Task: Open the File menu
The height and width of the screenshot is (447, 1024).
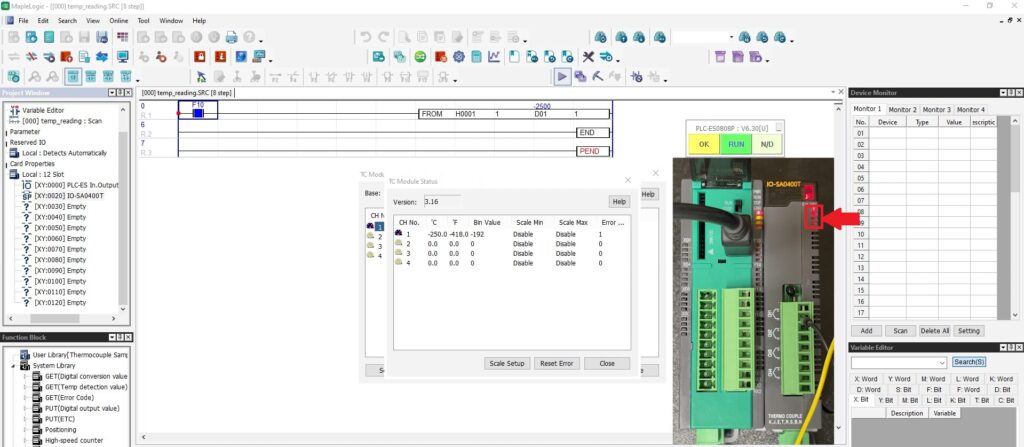Action: coord(24,21)
